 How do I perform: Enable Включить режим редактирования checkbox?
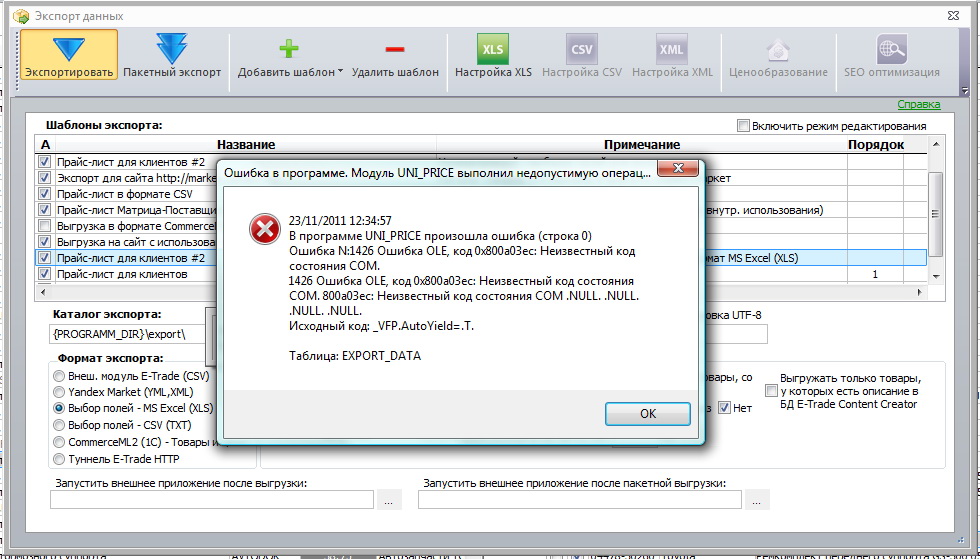[x=742, y=126]
